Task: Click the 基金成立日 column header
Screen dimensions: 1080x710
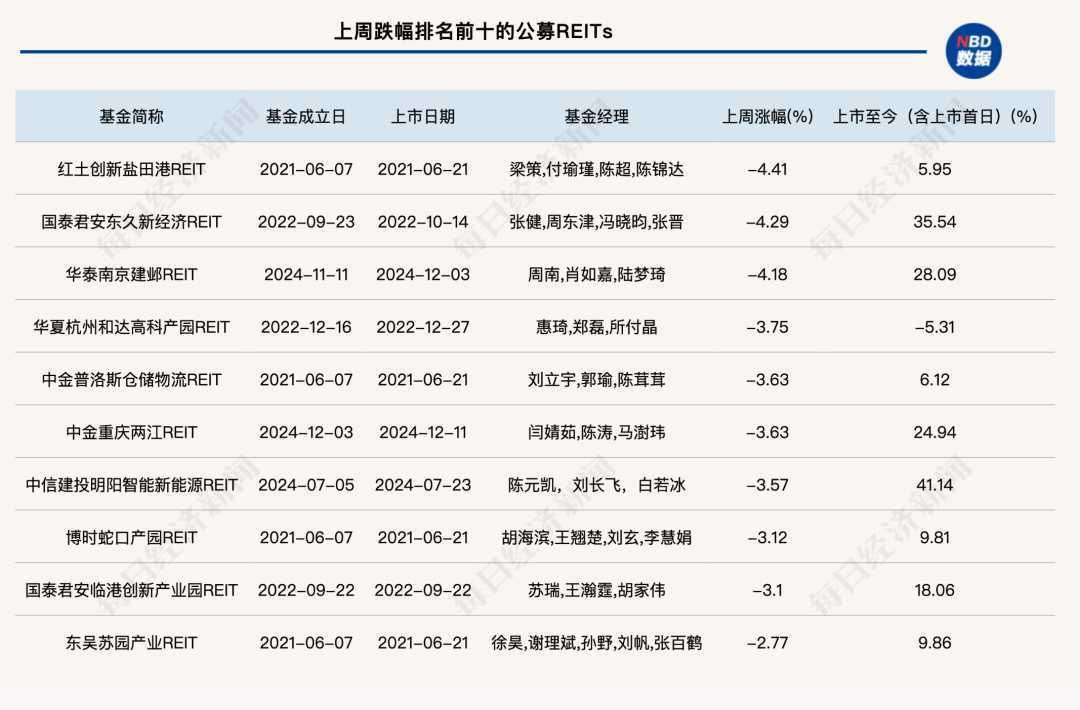Action: click(306, 116)
